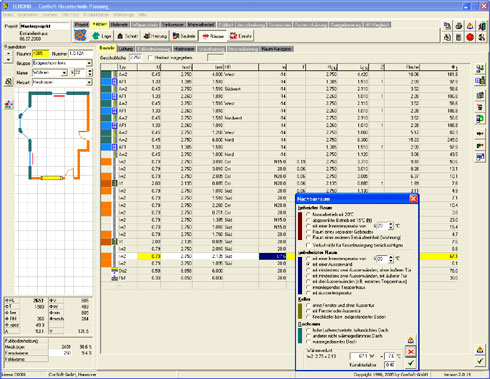Click the topmost icon right of the table

(x=480, y=69)
